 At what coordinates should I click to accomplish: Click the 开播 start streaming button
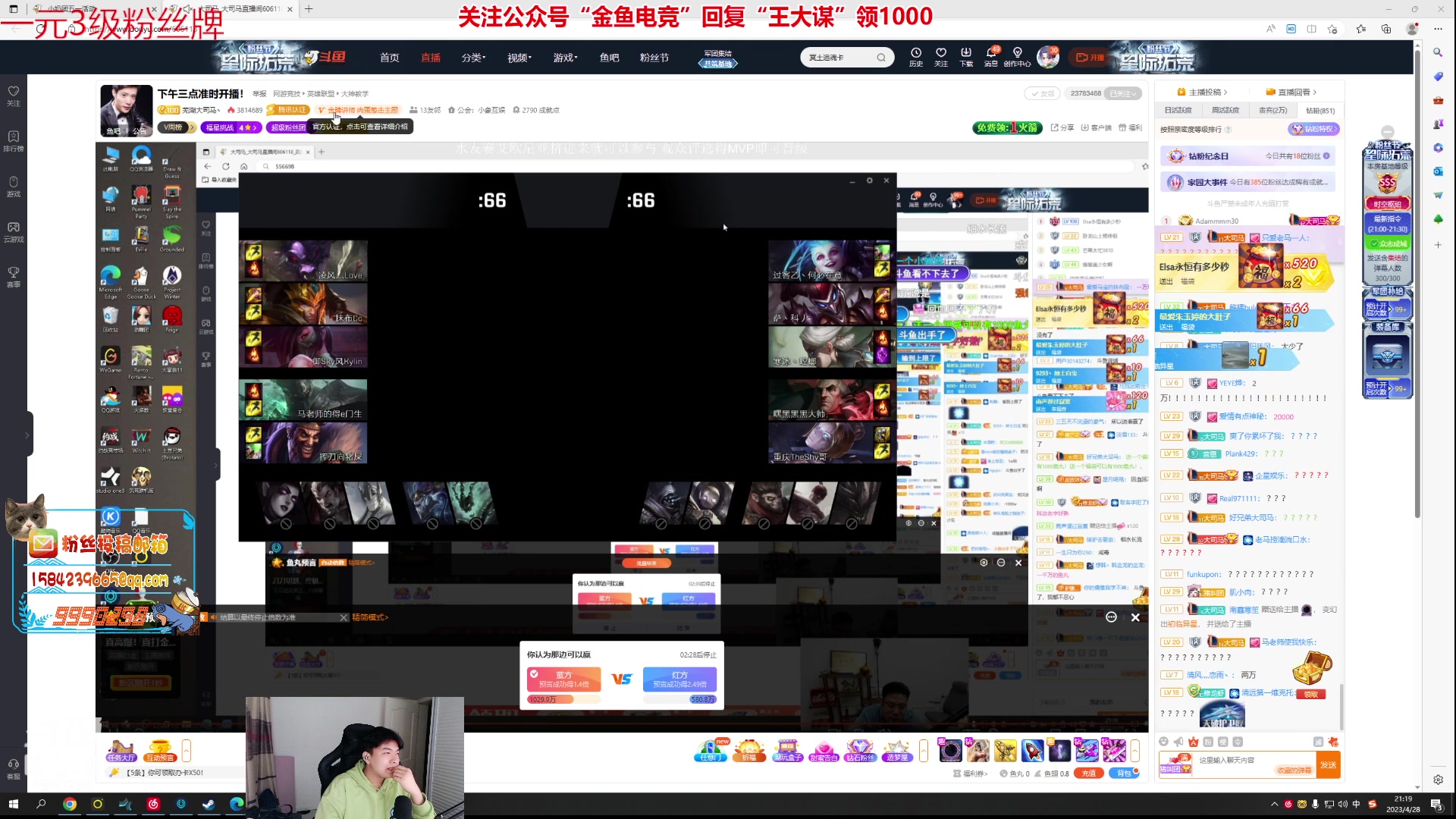pos(1090,57)
